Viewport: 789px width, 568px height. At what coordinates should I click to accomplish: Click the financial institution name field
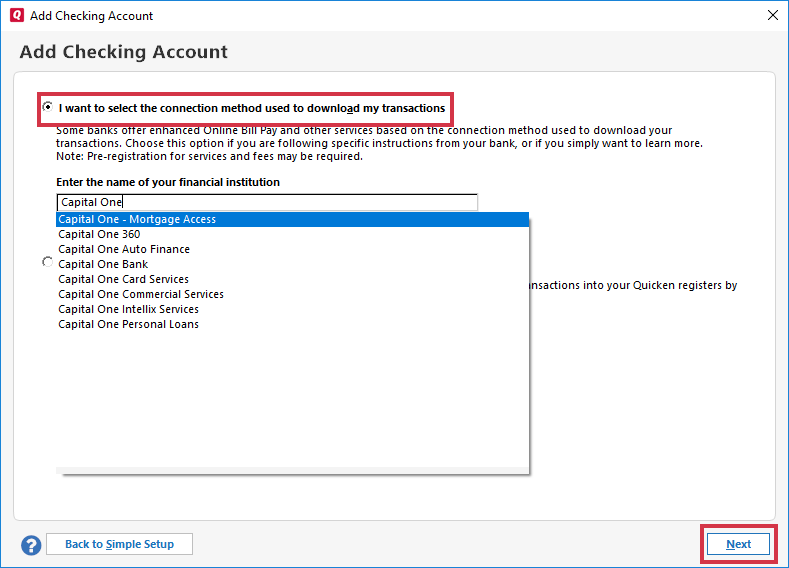[x=267, y=202]
